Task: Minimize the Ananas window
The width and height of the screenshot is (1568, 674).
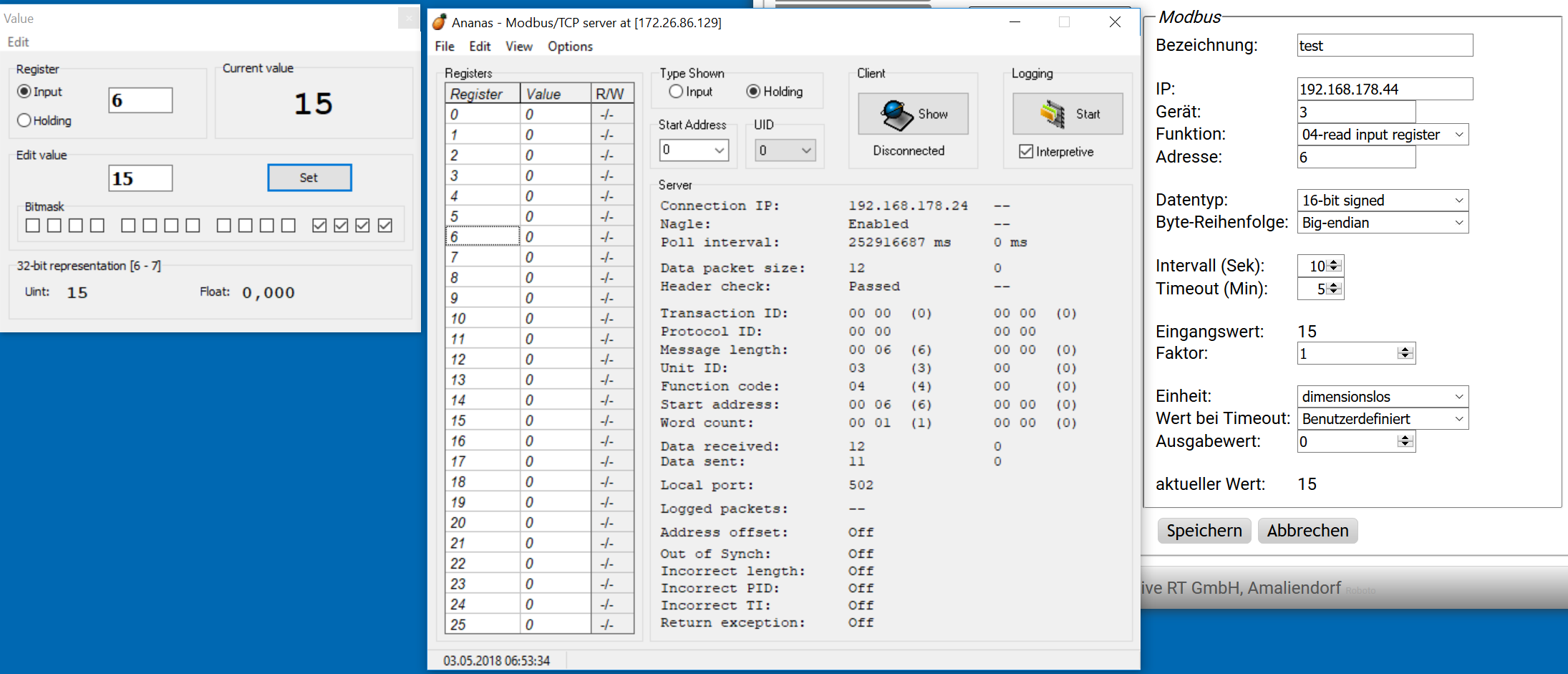Action: [1015, 22]
